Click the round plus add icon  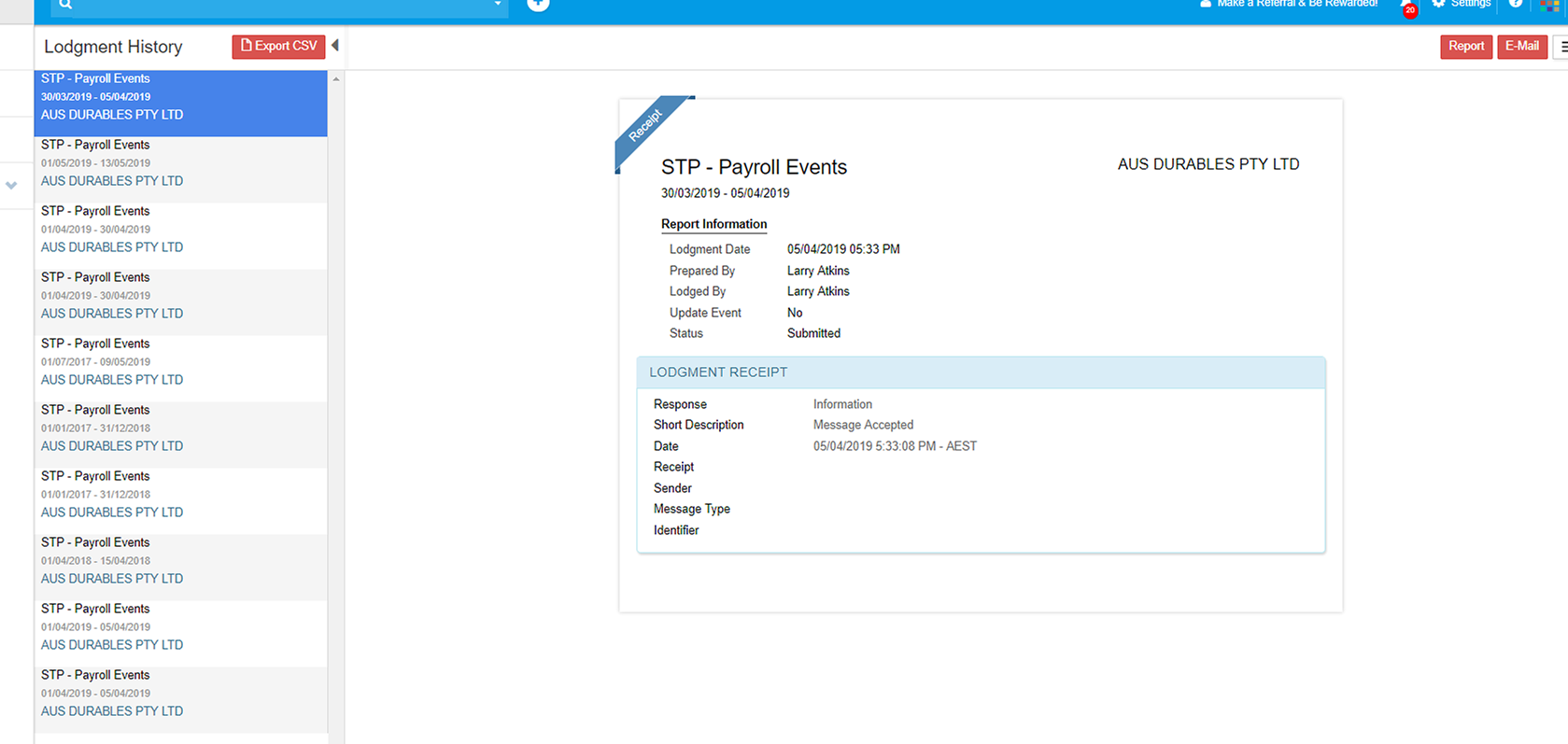pyautogui.click(x=538, y=5)
